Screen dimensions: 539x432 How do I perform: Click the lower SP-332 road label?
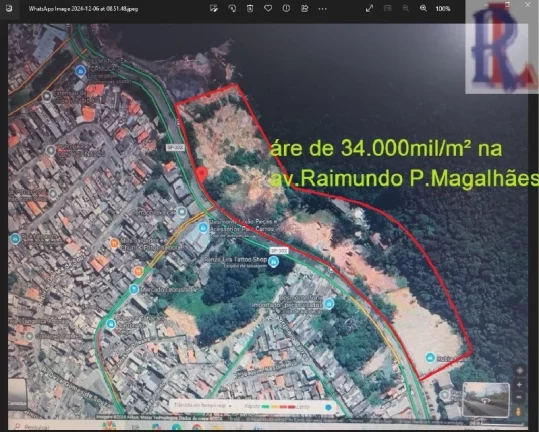tap(278, 251)
